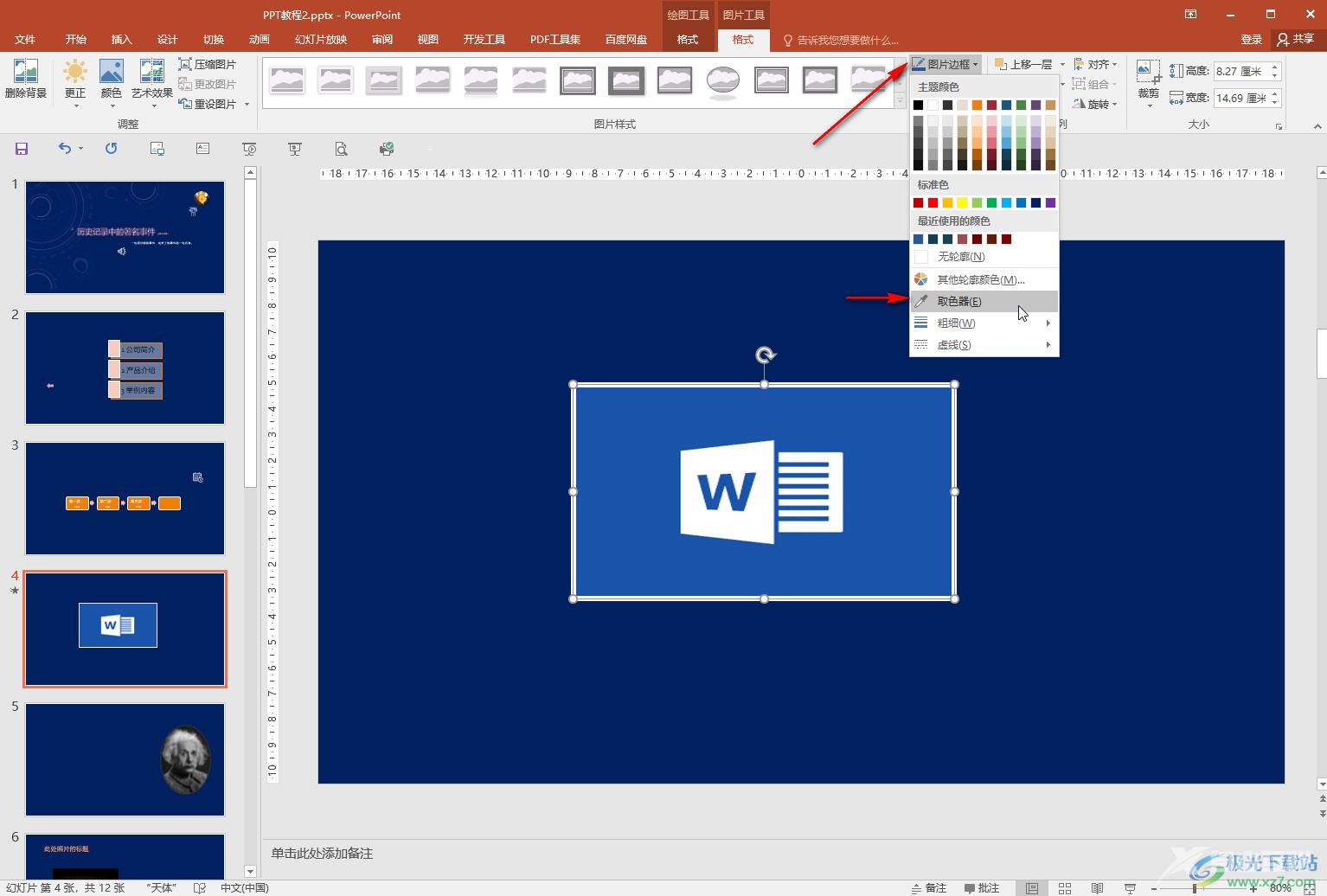Select slide 2 thumbnail
This screenshot has width=1327, height=896.
pyautogui.click(x=125, y=368)
